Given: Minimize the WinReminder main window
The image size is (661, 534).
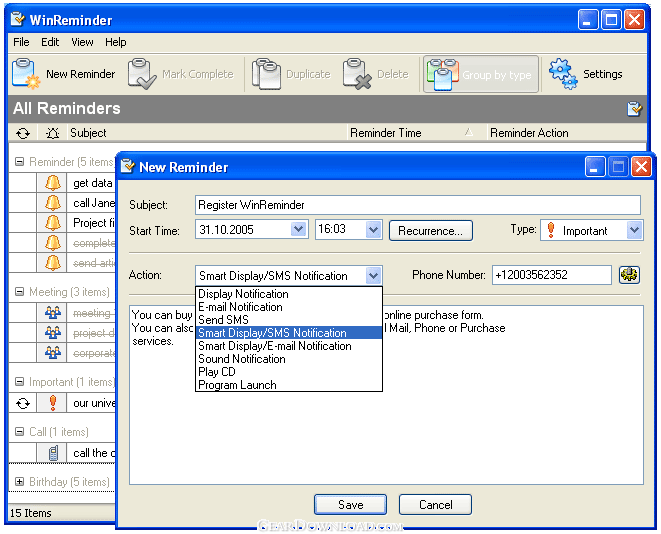Looking at the screenshot, I should click(588, 20).
